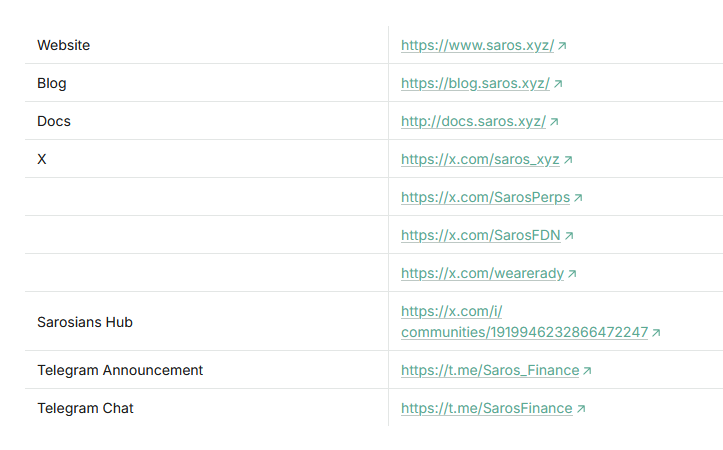Open the https://blog.saros.xyz/ blog link
The image size is (723, 450).
tap(475, 84)
